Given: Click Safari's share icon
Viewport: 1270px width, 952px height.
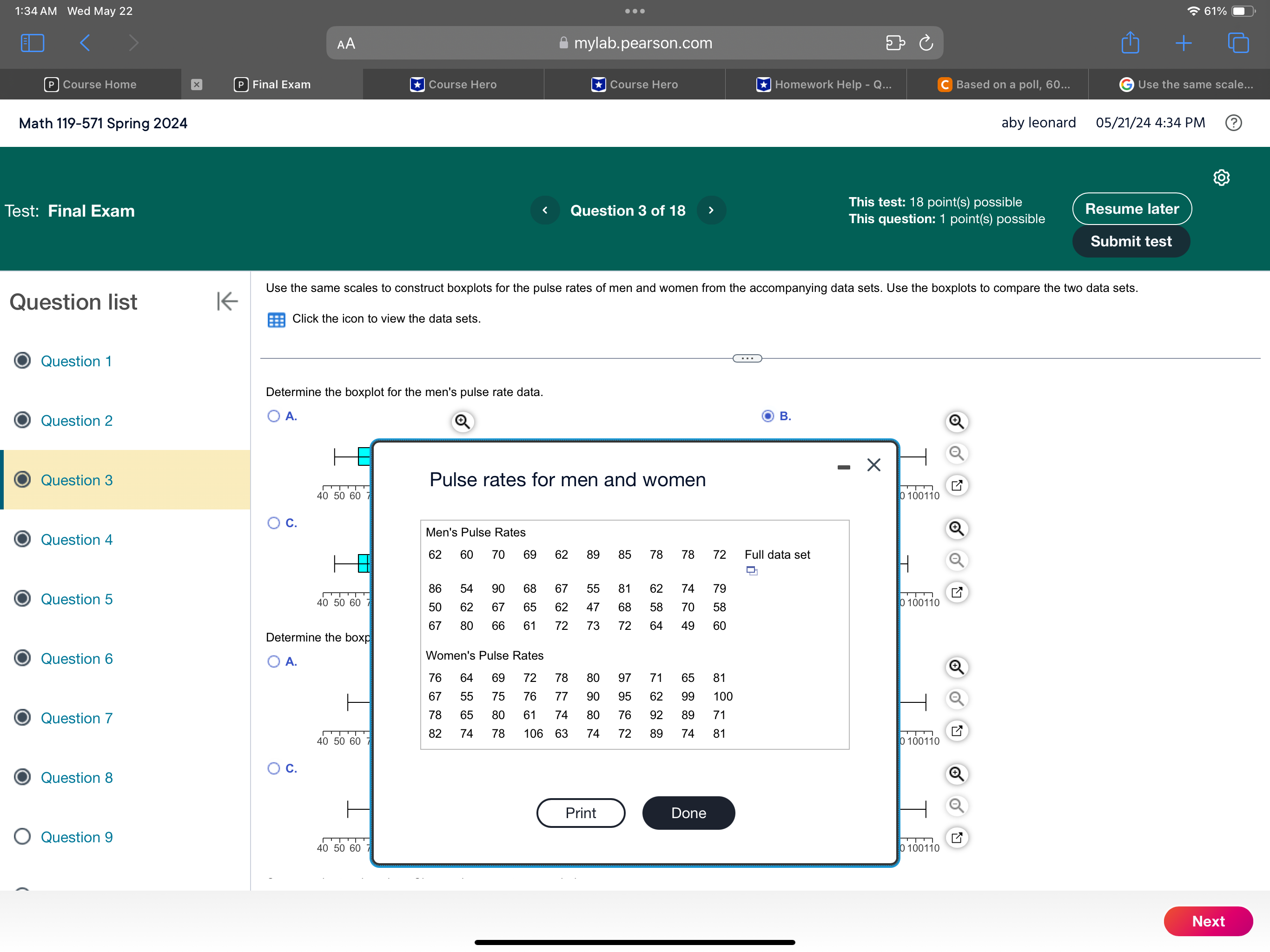Looking at the screenshot, I should [1130, 43].
